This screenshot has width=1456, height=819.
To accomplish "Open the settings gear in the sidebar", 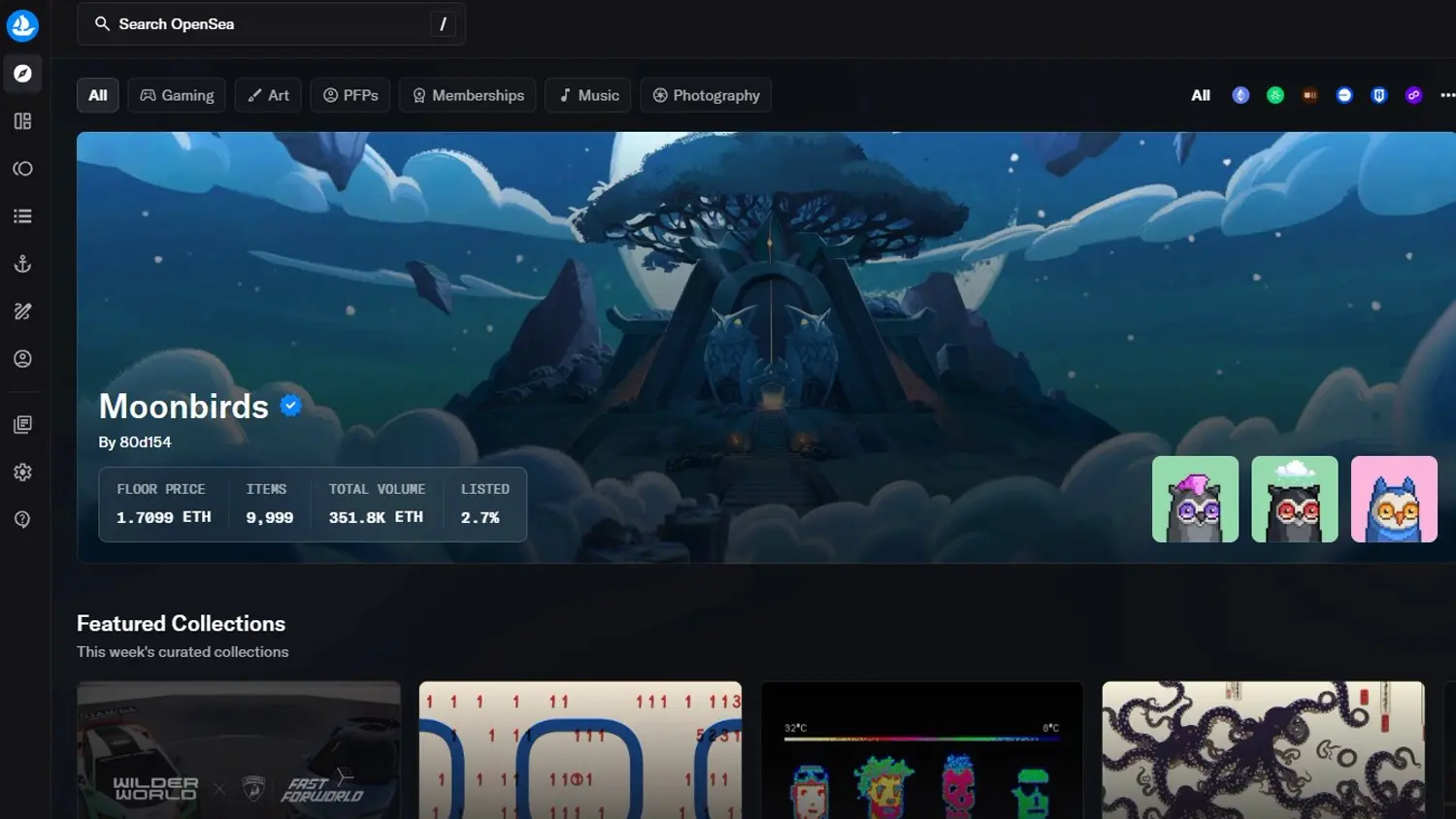I will tap(22, 472).
